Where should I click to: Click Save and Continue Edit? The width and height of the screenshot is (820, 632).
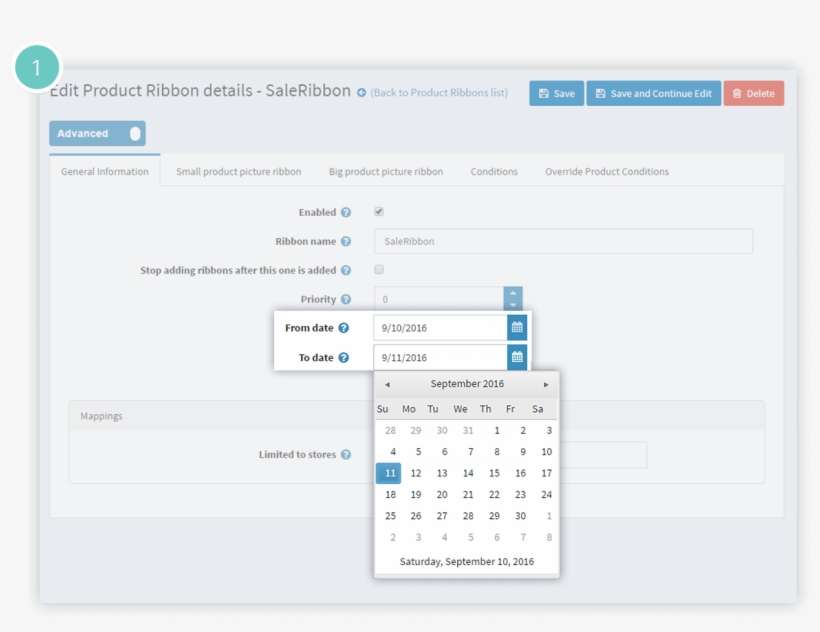coord(653,92)
